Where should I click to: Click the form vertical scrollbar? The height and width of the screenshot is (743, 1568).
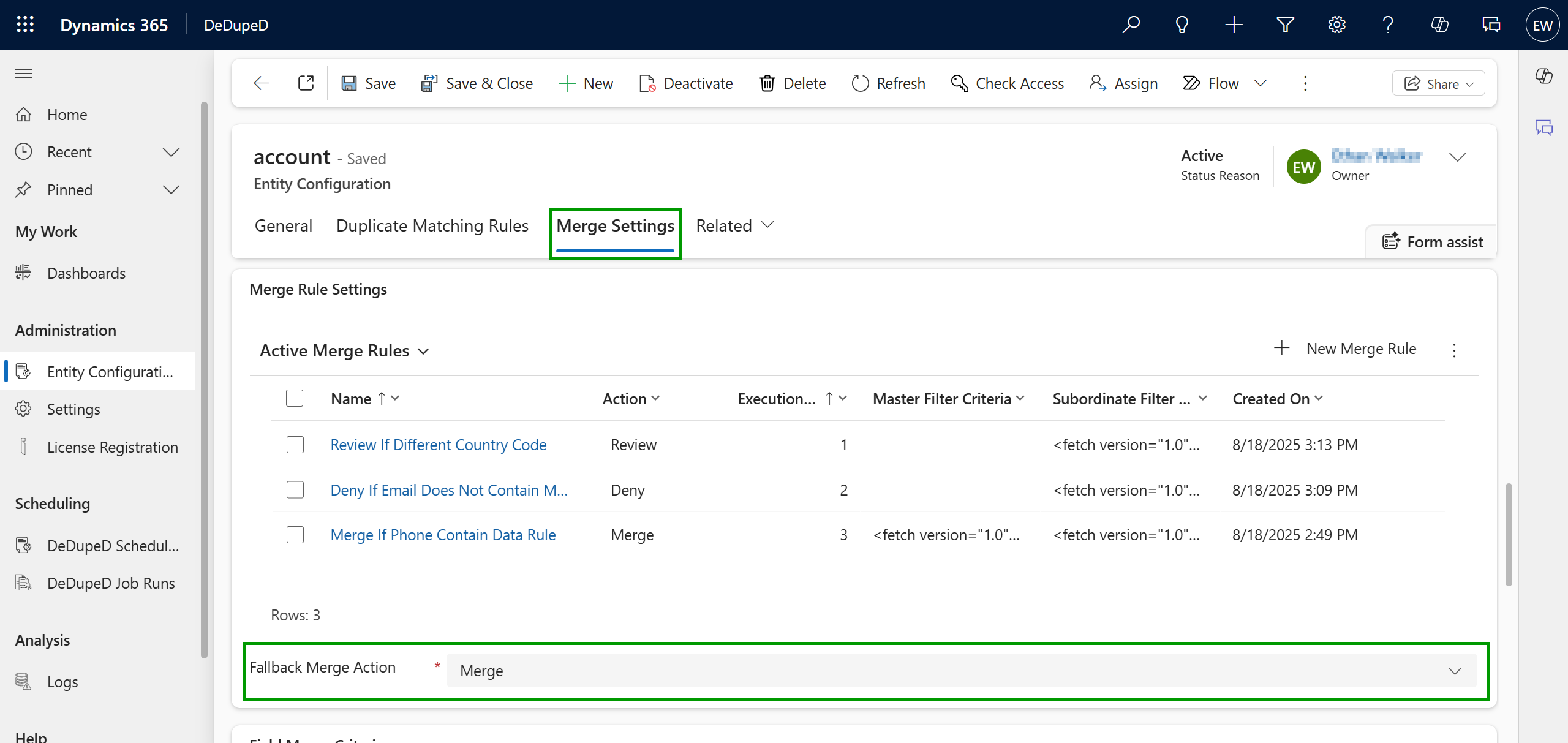click(x=1509, y=533)
